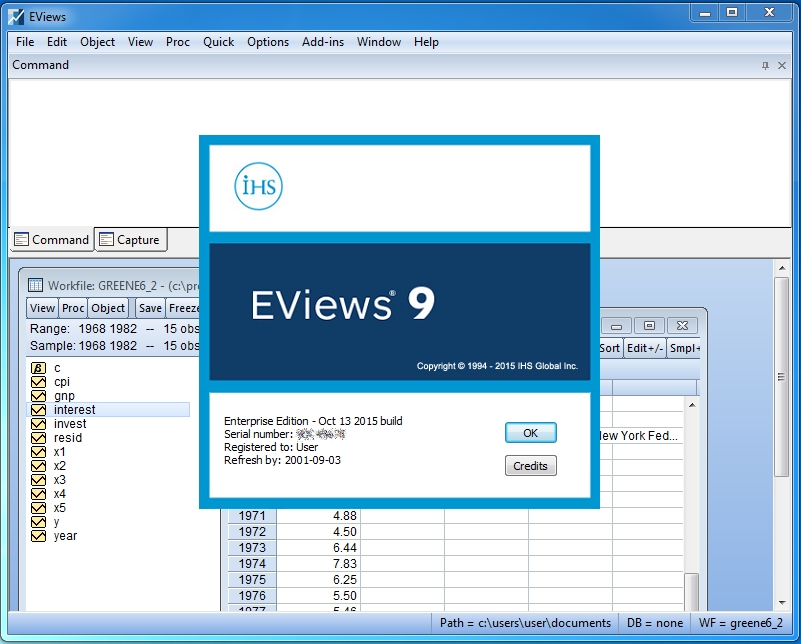Click the series icon beside year
This screenshot has height=644, width=801.
pyautogui.click(x=38, y=536)
